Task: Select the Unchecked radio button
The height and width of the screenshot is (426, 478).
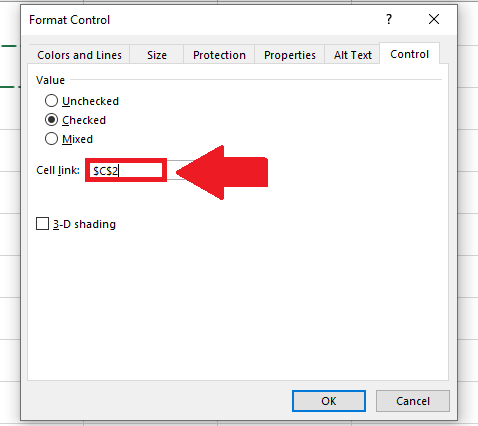Action: (x=51, y=101)
